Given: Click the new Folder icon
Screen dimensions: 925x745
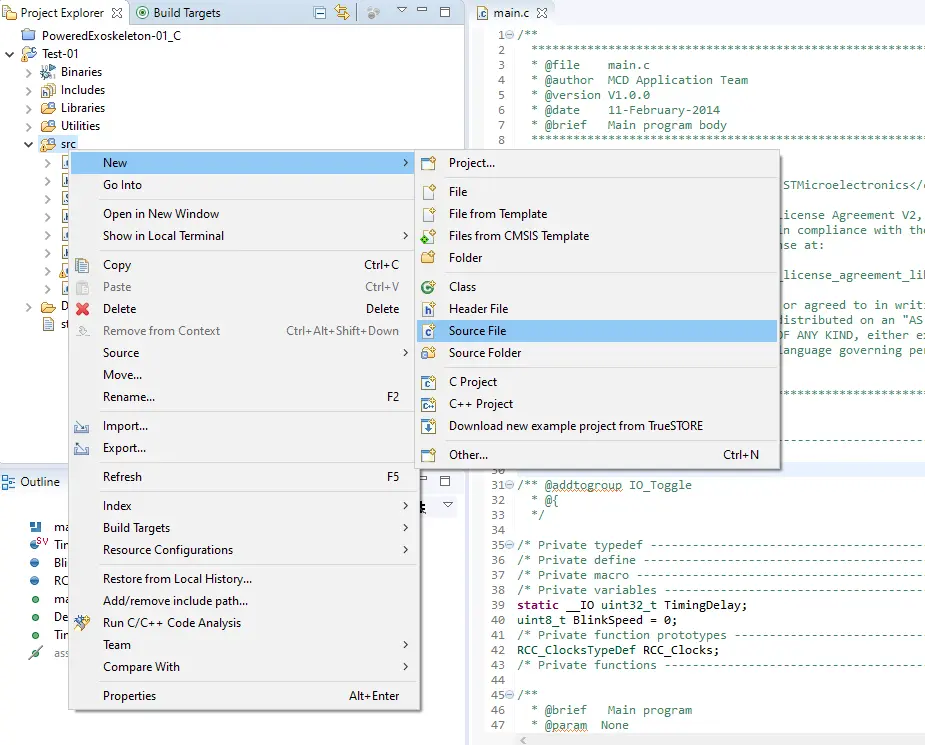Looking at the screenshot, I should [x=428, y=258].
